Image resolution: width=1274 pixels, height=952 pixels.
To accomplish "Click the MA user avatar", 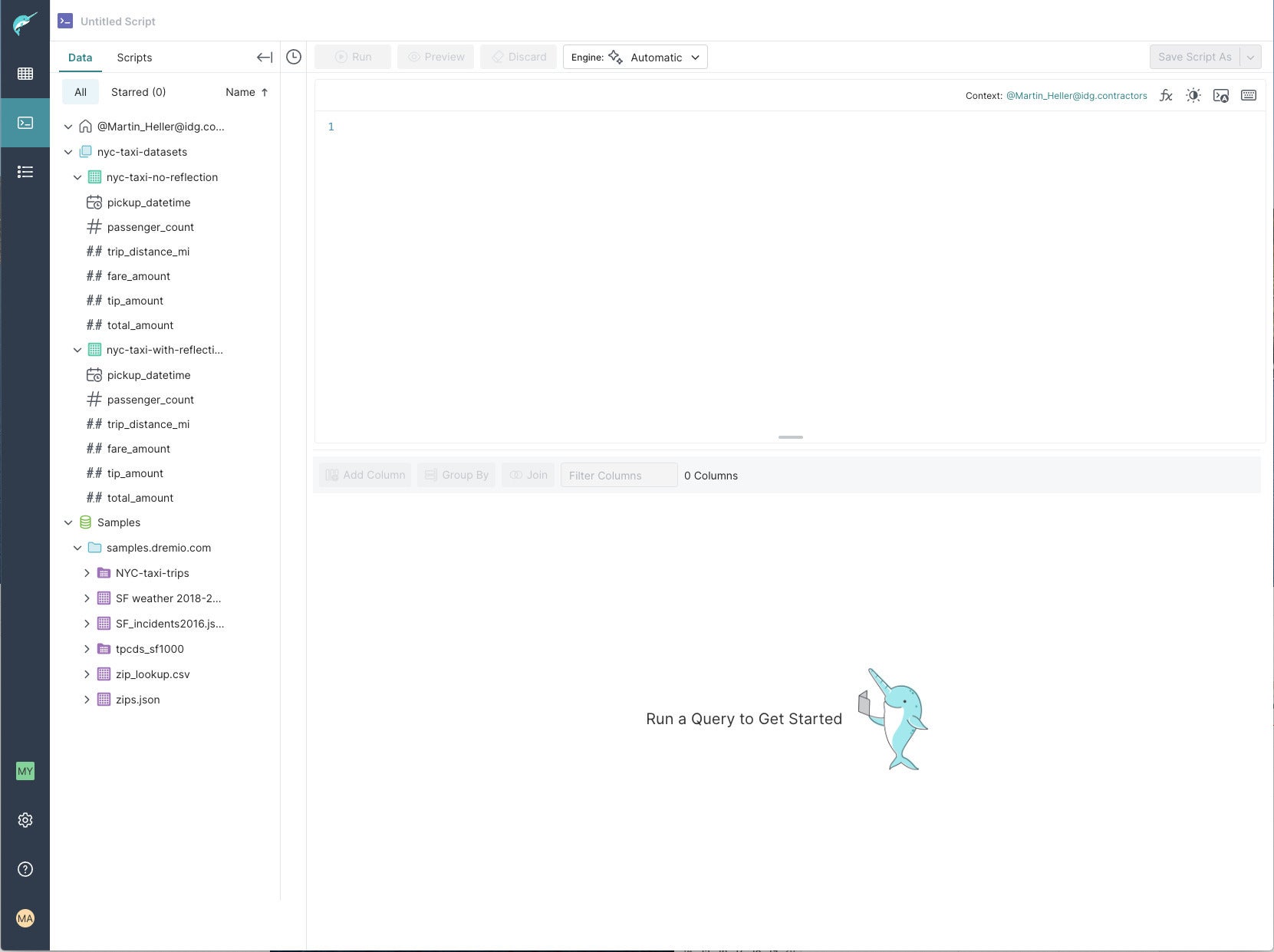I will (25, 918).
